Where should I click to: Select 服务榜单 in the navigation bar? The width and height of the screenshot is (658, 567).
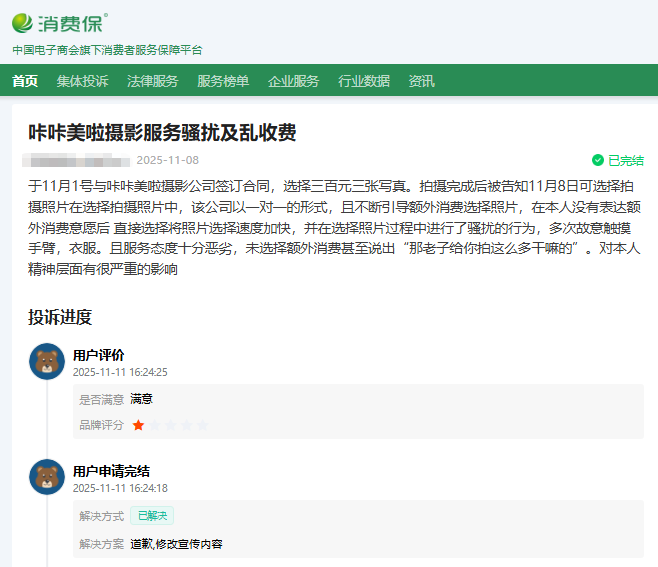[x=223, y=81]
